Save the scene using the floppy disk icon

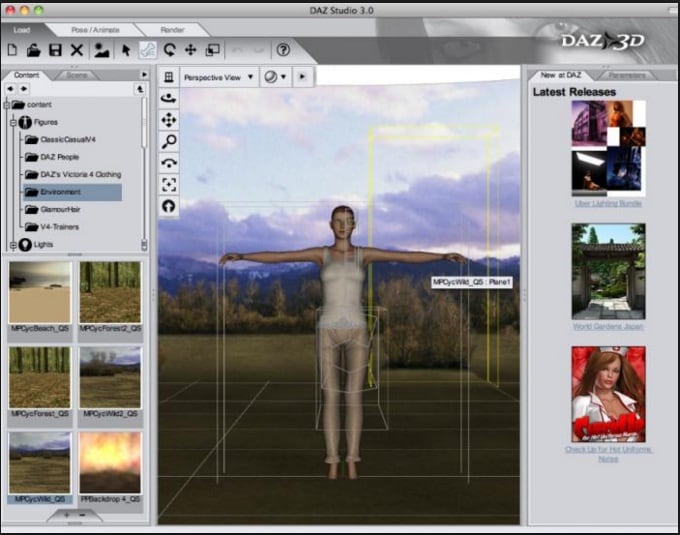click(x=55, y=50)
